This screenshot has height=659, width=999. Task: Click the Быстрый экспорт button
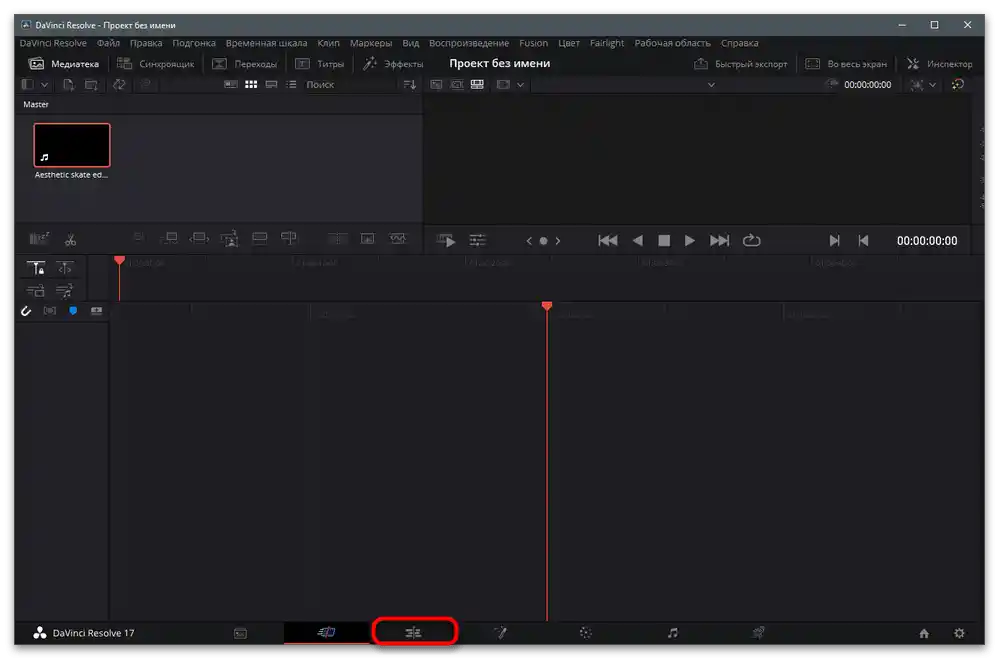[x=741, y=64]
